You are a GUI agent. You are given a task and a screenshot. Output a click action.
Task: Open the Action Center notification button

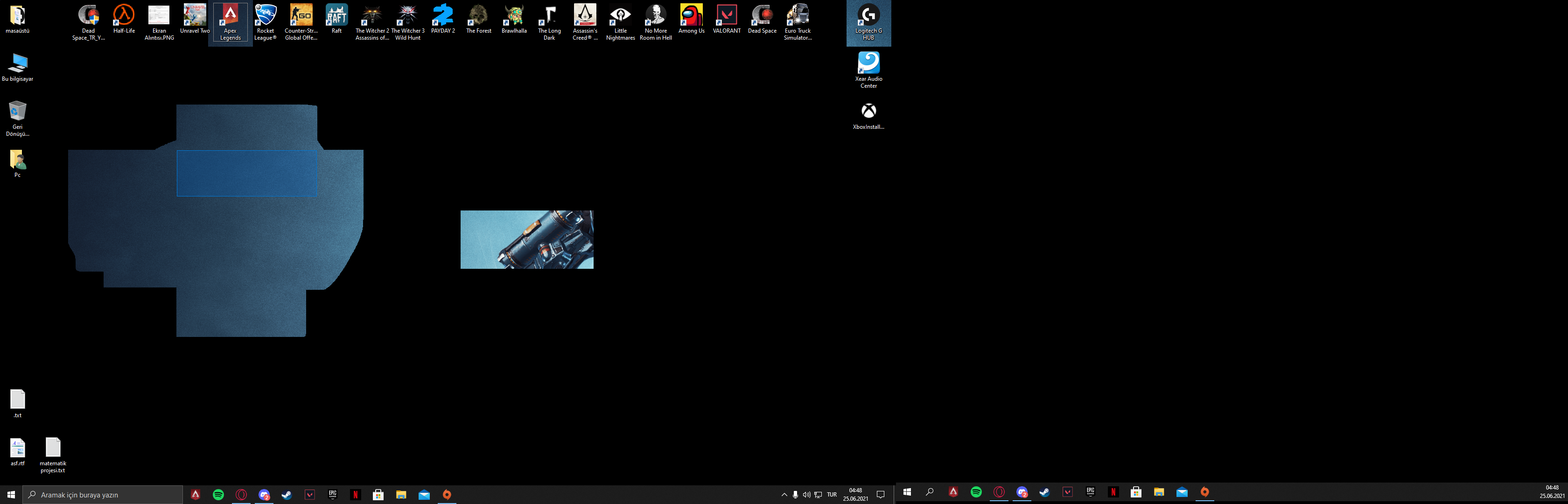point(880,495)
